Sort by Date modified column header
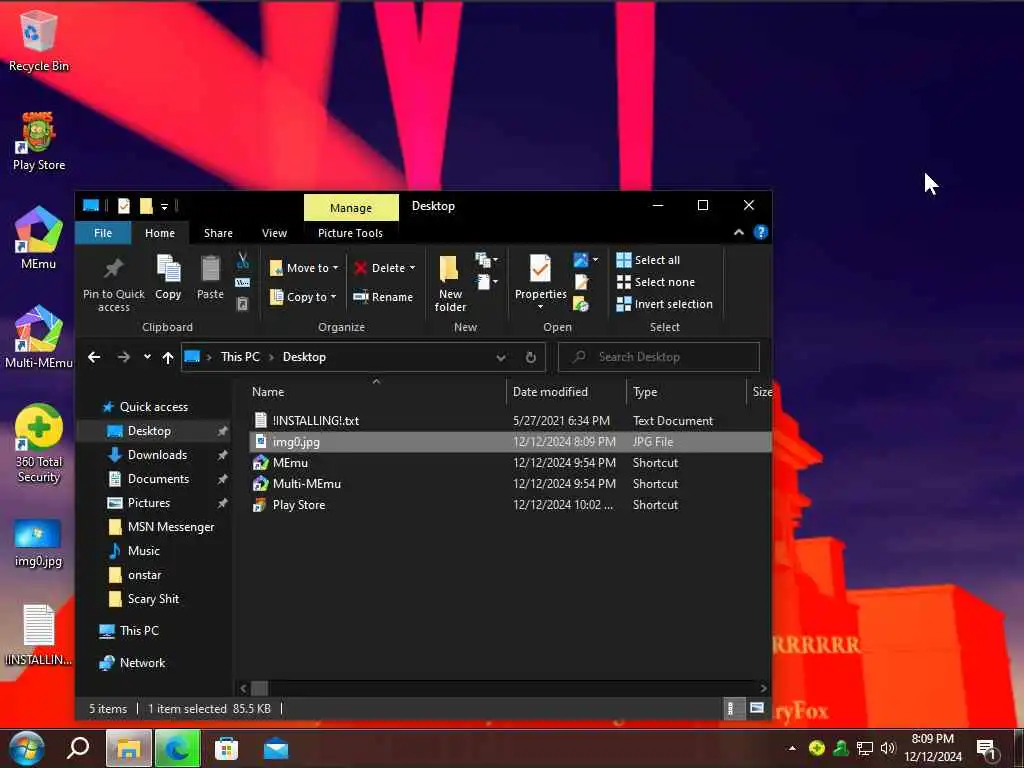 [x=566, y=392]
